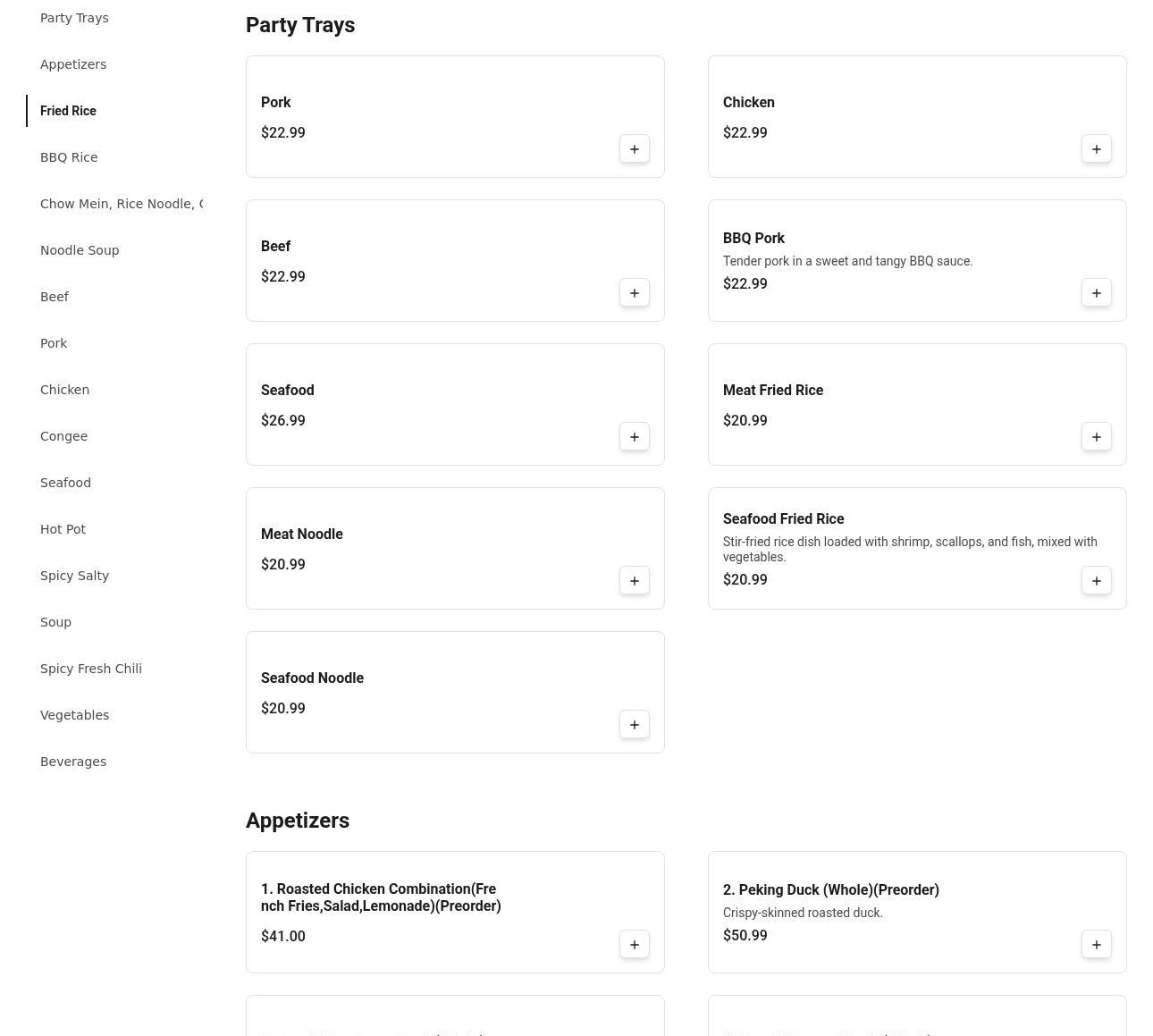Image resolution: width=1153 pixels, height=1036 pixels.
Task: Select Beverages category
Action: click(73, 762)
